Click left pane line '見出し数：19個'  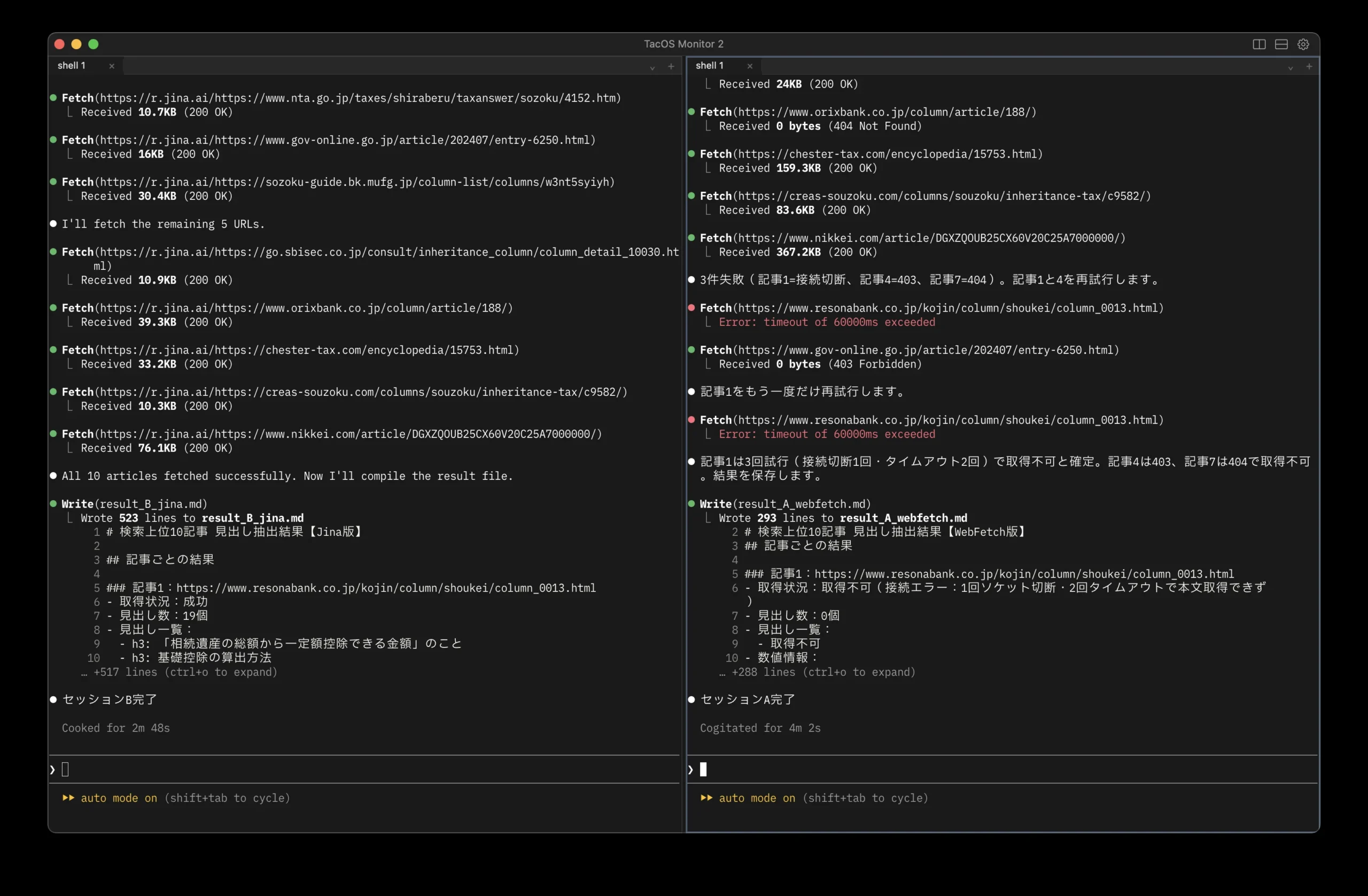tap(163, 615)
